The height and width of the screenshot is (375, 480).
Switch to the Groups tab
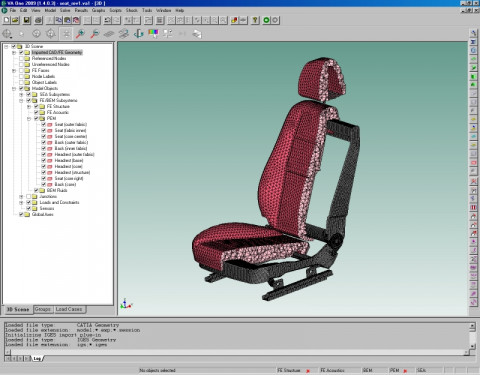pos(43,309)
